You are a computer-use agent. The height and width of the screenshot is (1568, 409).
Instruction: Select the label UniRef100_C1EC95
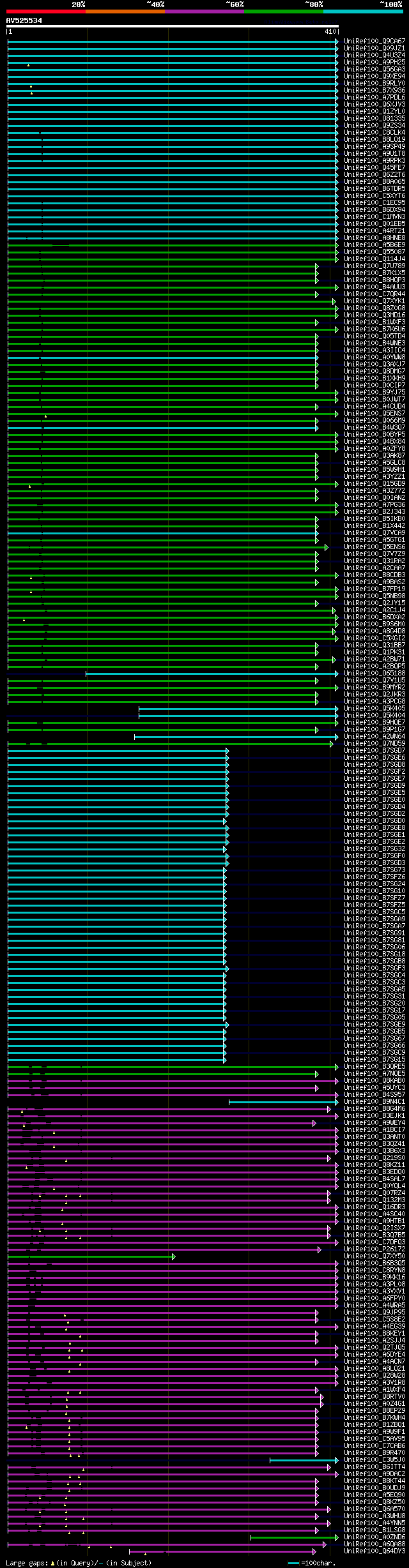click(x=374, y=202)
